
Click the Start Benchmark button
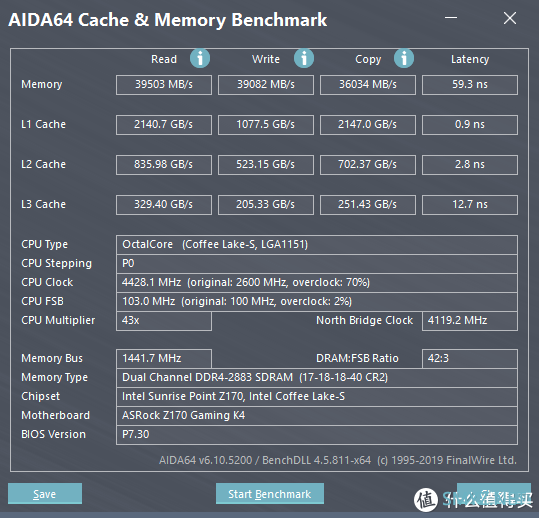(x=270, y=494)
